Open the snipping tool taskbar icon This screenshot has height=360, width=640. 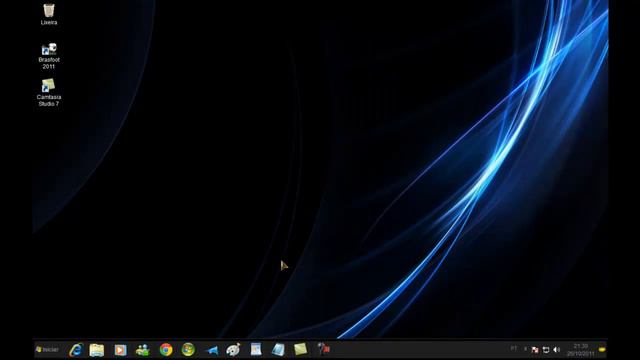323,349
